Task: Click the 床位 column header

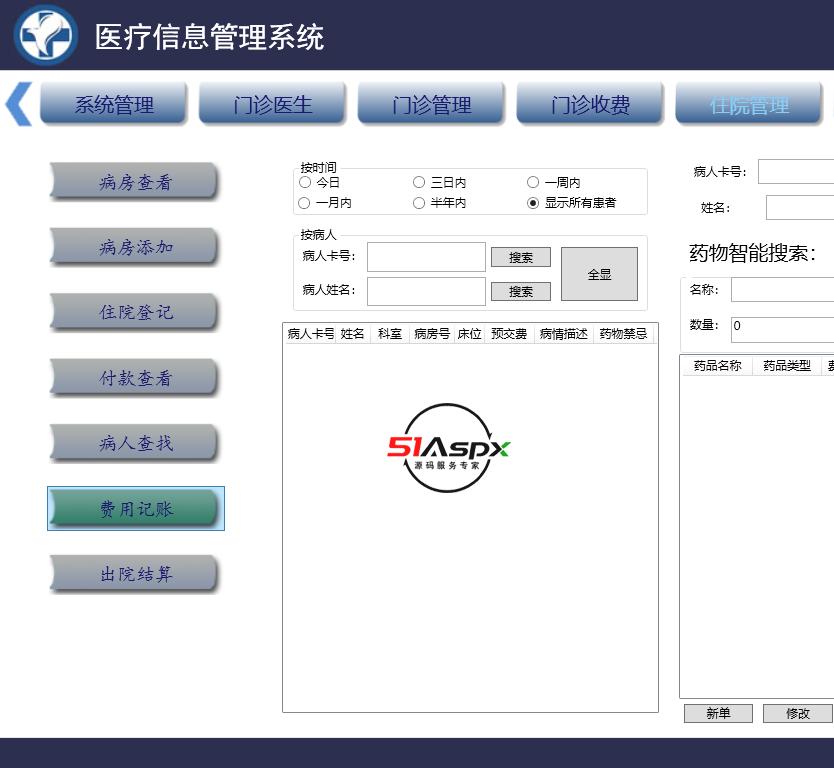Action: click(469, 333)
